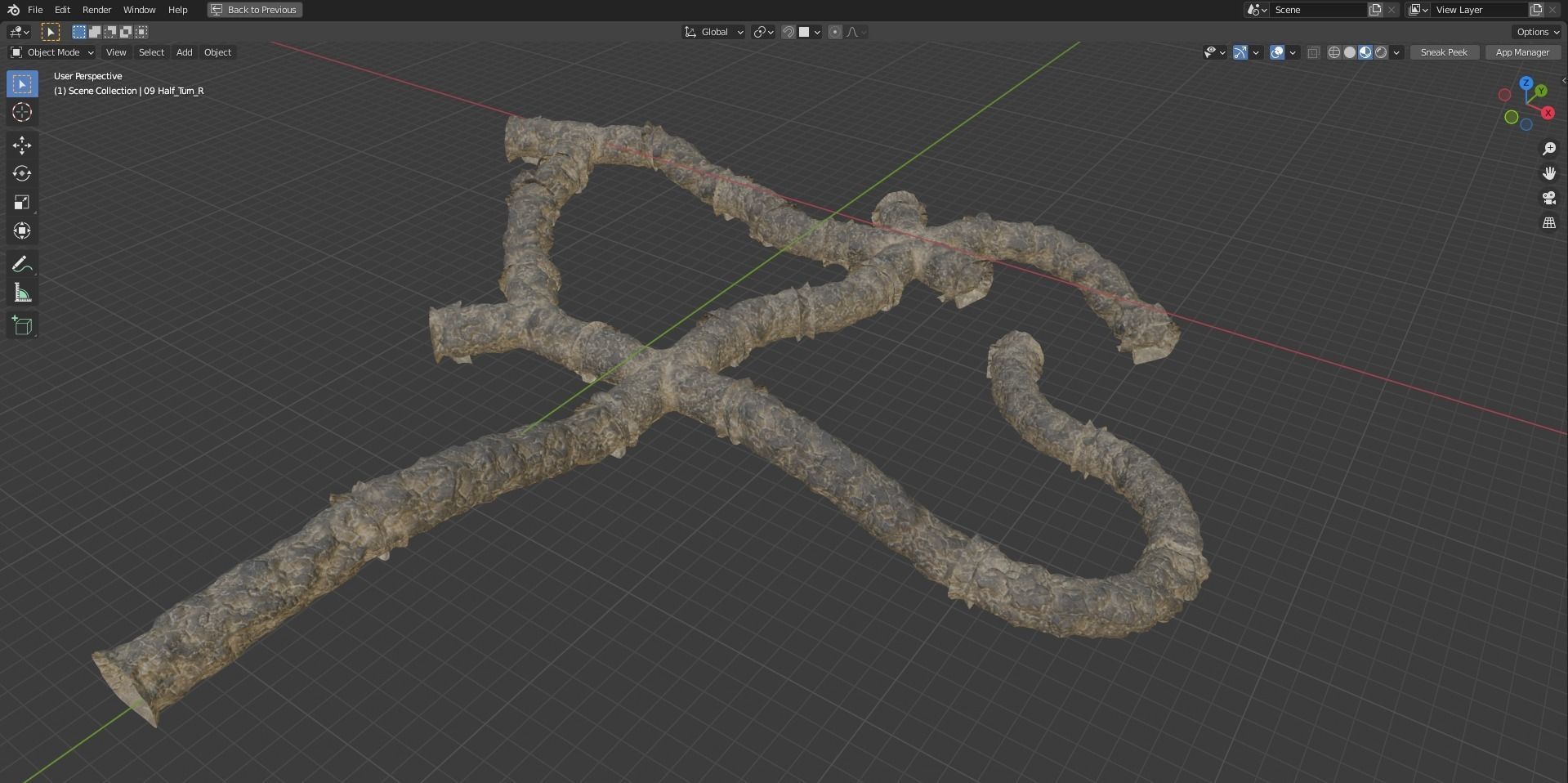Viewport: 1568px width, 783px height.
Task: Create a new scene with the copy icon
Action: click(1376, 10)
